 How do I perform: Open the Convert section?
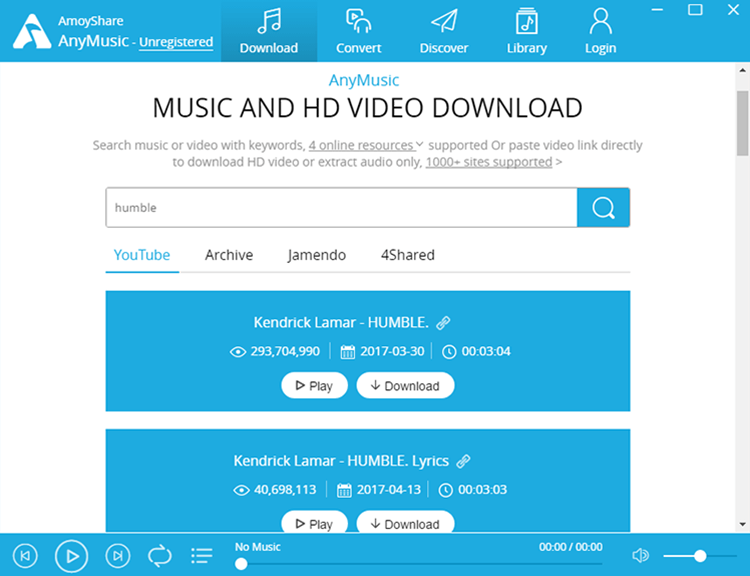coord(358,31)
